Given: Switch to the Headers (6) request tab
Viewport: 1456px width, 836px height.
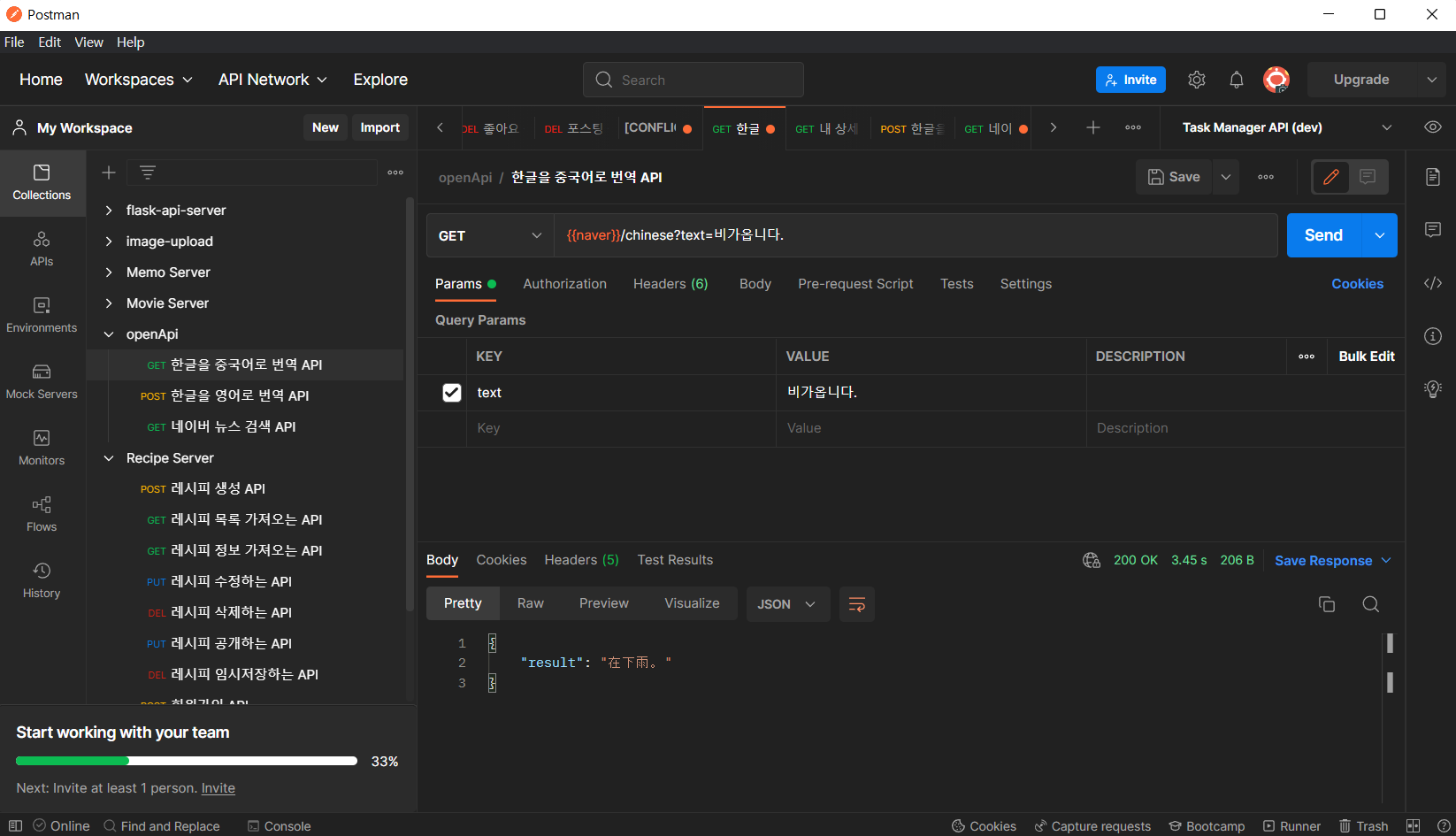Looking at the screenshot, I should point(671,284).
